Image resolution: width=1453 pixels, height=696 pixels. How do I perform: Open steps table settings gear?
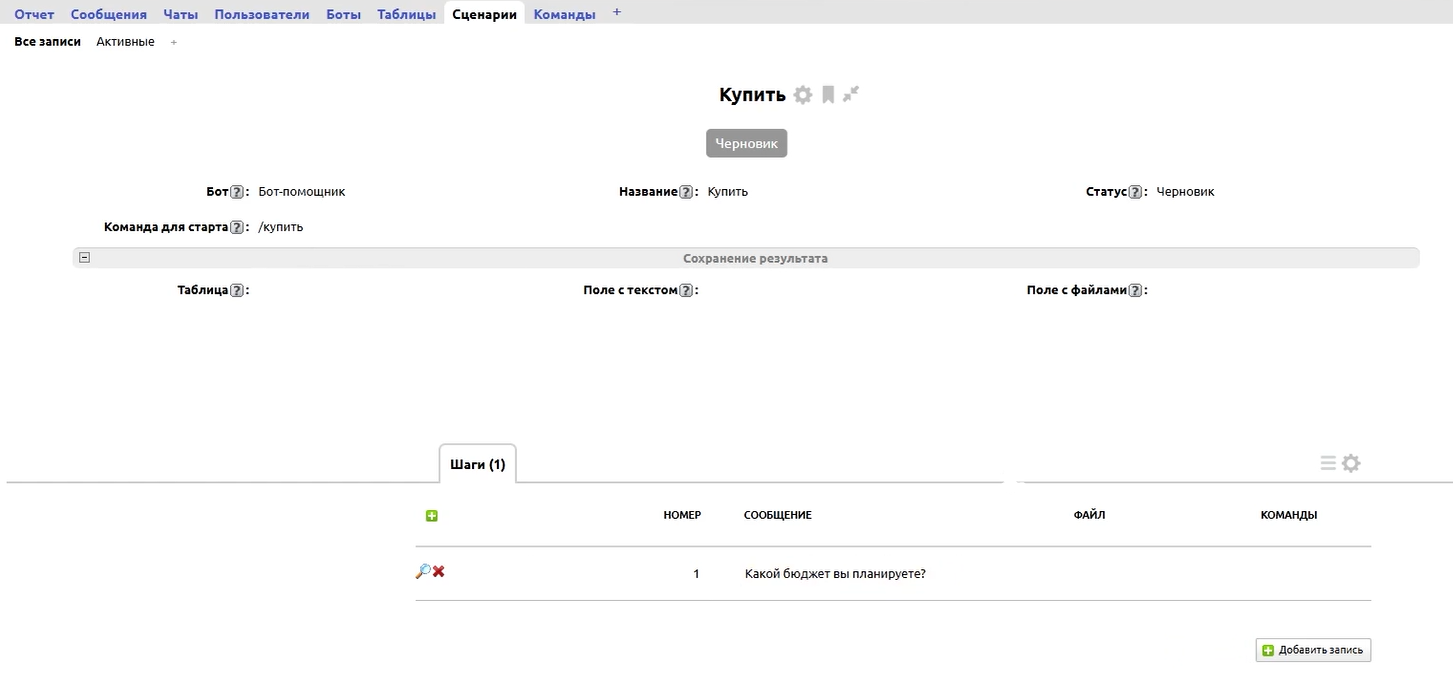pyautogui.click(x=1351, y=463)
